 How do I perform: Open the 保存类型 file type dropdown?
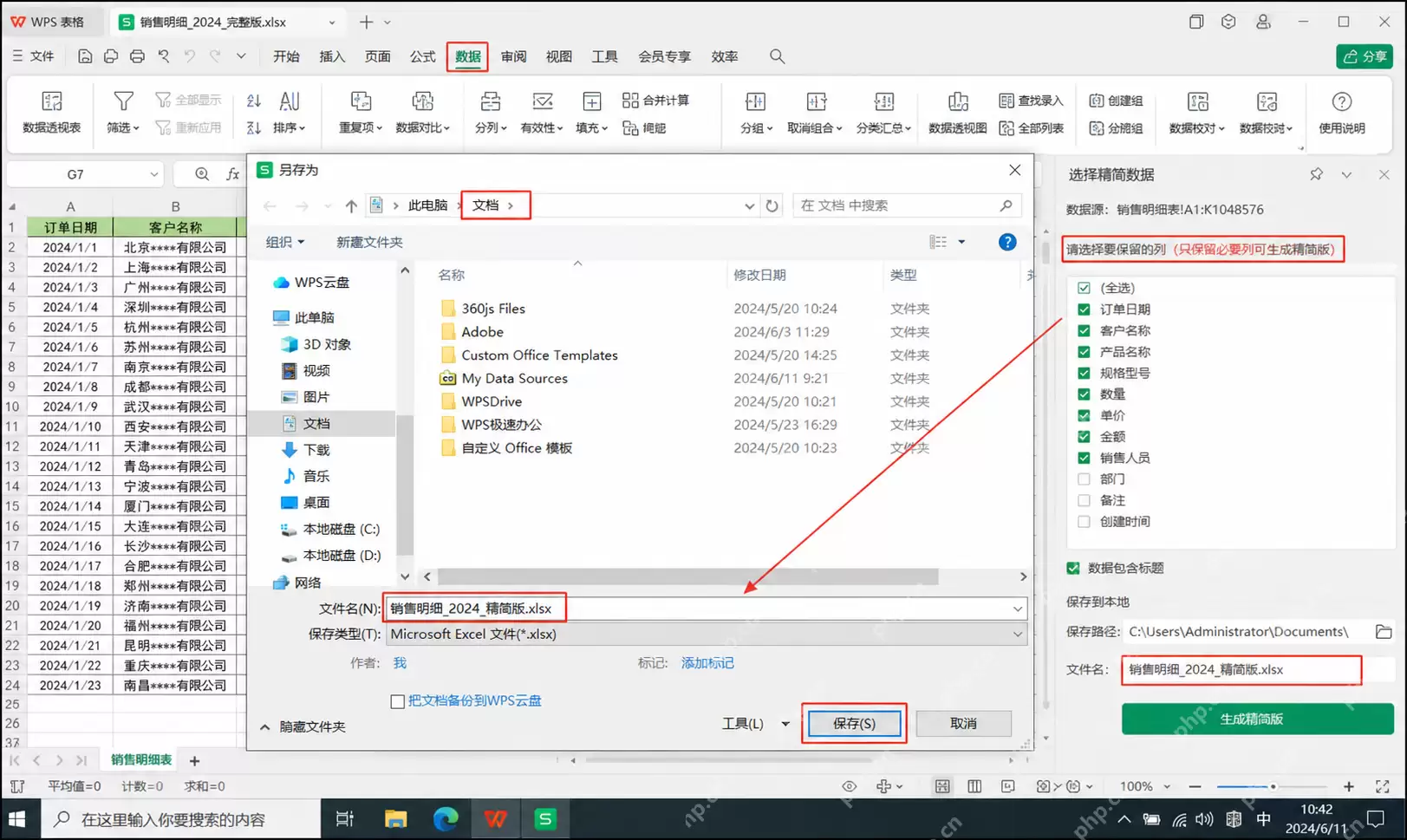pyautogui.click(x=707, y=634)
